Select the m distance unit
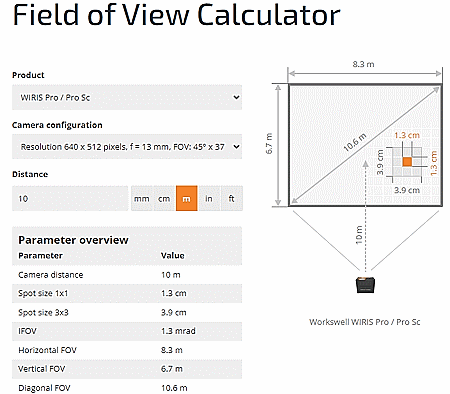This screenshot has width=450, height=394. coord(186,199)
